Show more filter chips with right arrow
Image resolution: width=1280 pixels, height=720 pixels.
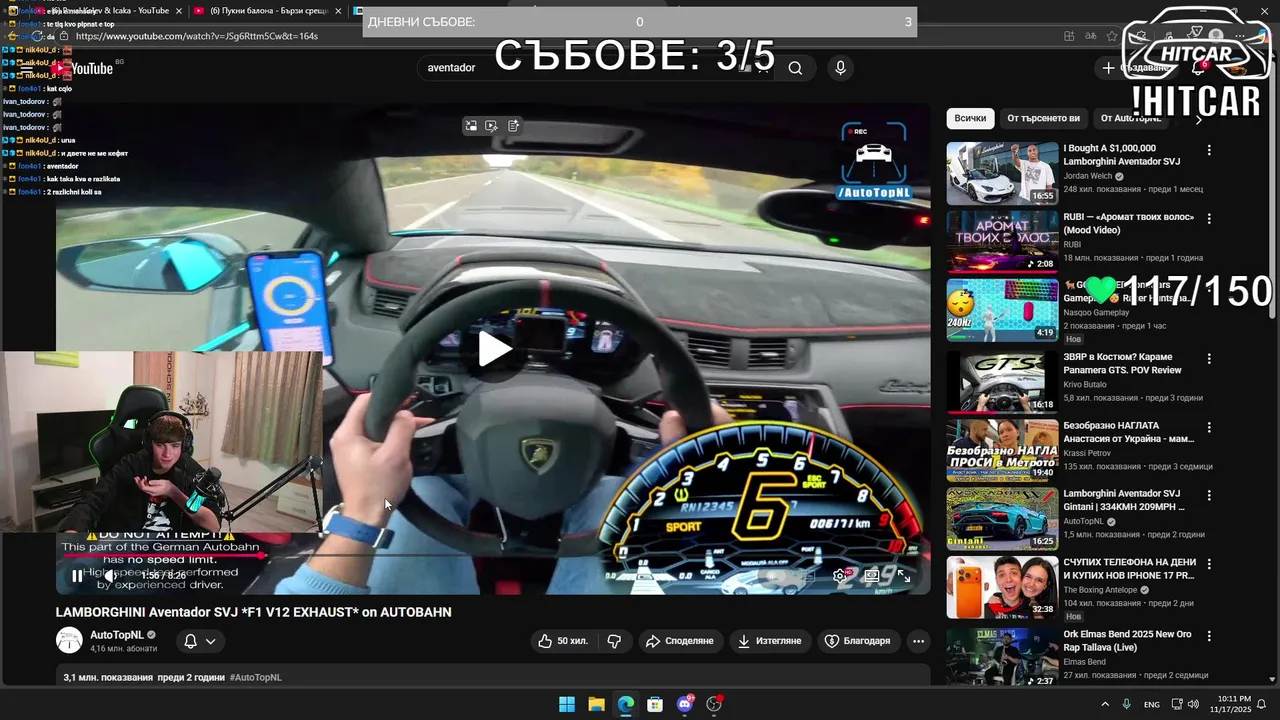pyautogui.click(x=1199, y=118)
